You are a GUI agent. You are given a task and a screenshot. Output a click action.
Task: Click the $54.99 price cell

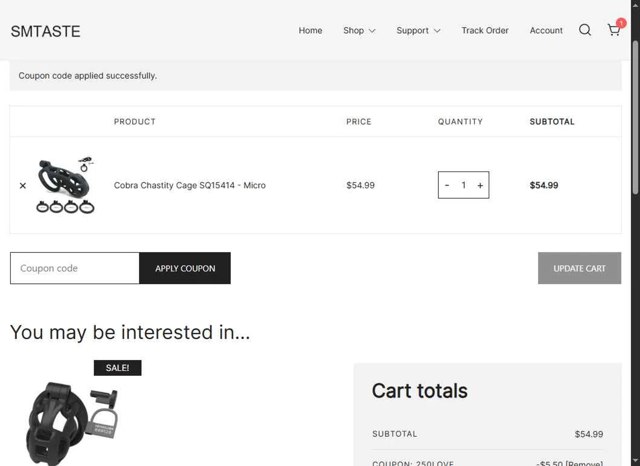click(x=360, y=185)
